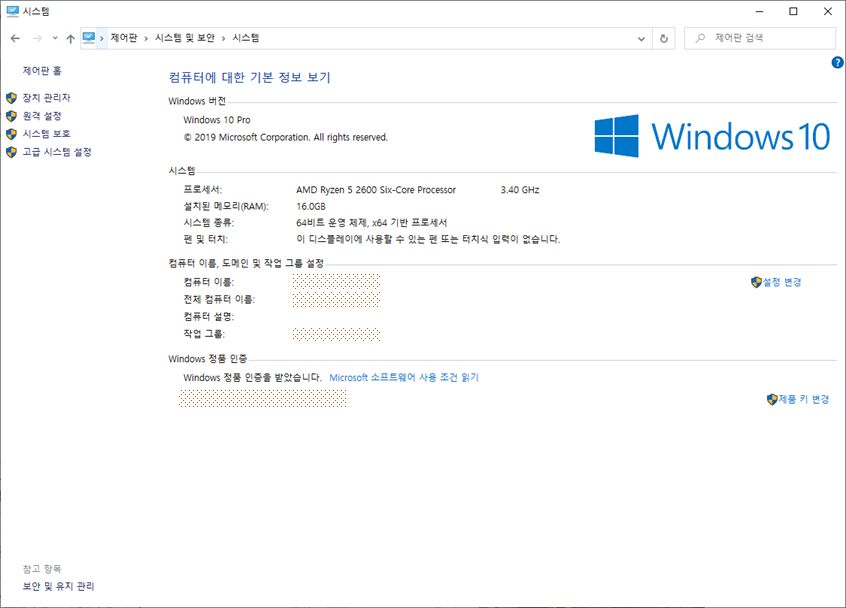846x608 pixels.
Task: Click the Windows 정품 인증을 받았습니다 text
Action: (252, 378)
